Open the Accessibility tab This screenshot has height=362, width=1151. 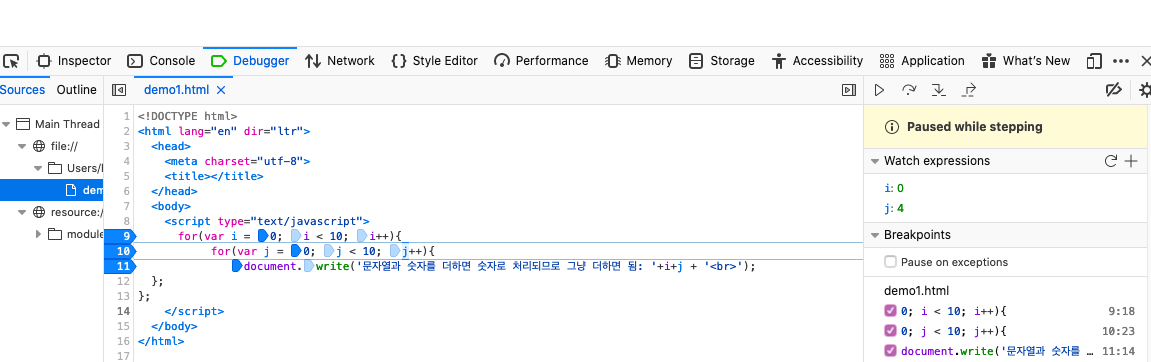coord(817,60)
